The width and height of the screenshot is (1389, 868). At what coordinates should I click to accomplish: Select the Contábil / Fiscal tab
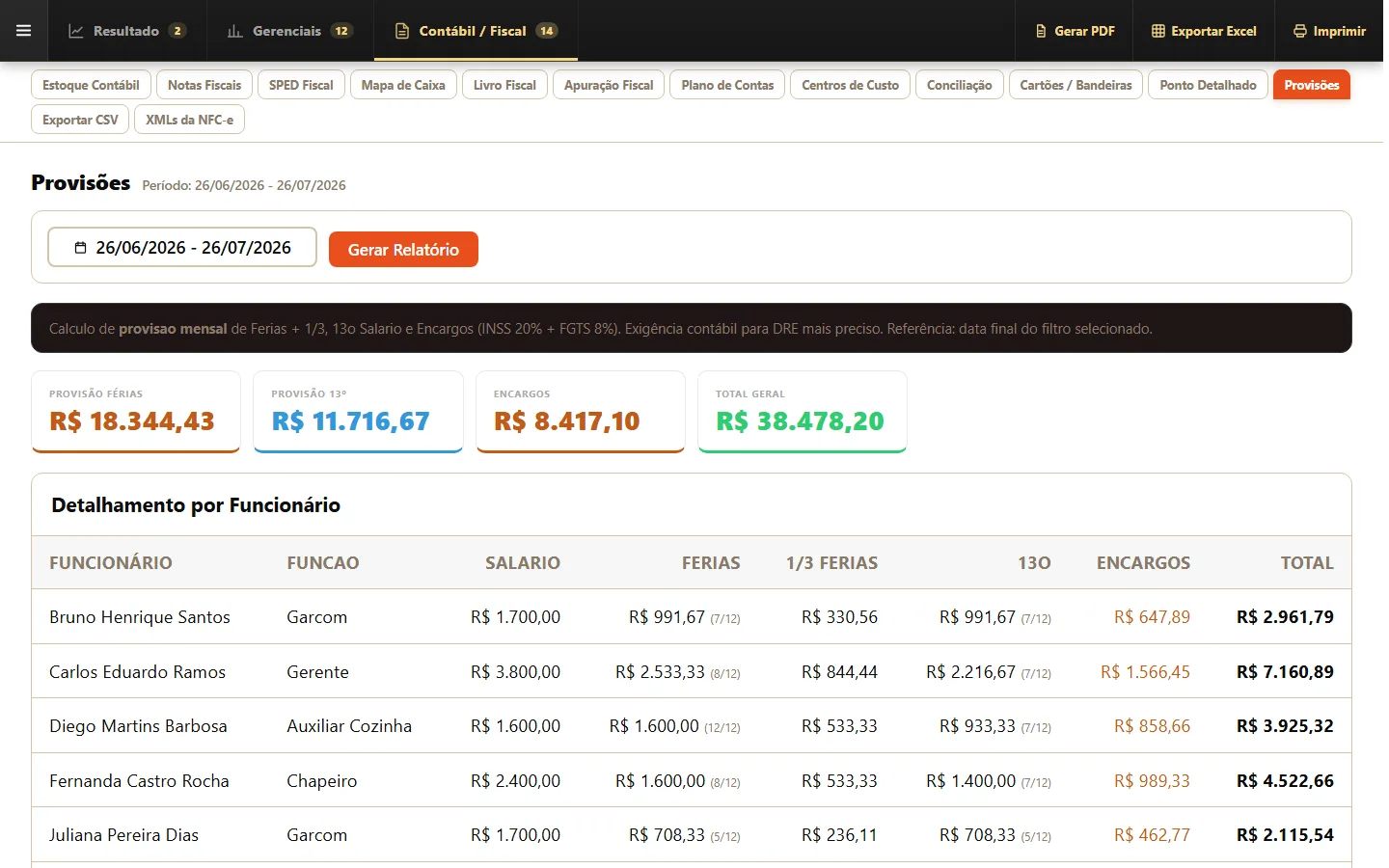coord(476,31)
